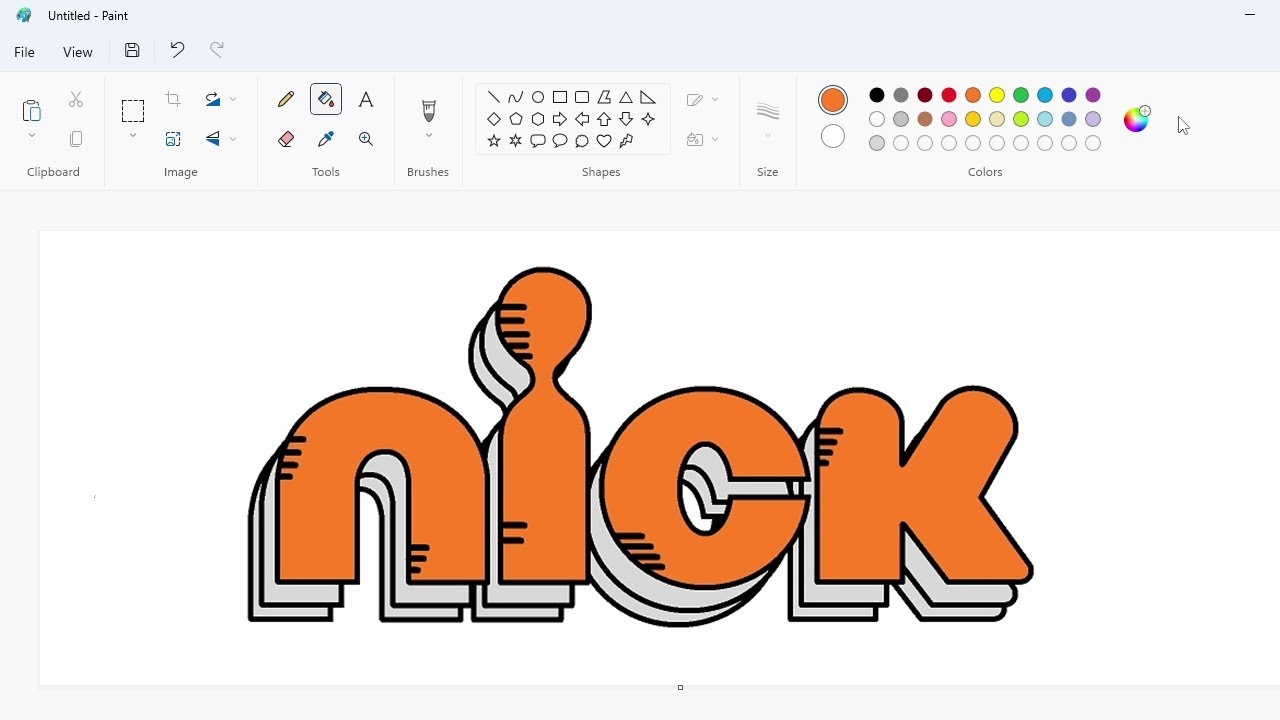Select the Text tool
Image resolution: width=1280 pixels, height=720 pixels.
point(366,99)
